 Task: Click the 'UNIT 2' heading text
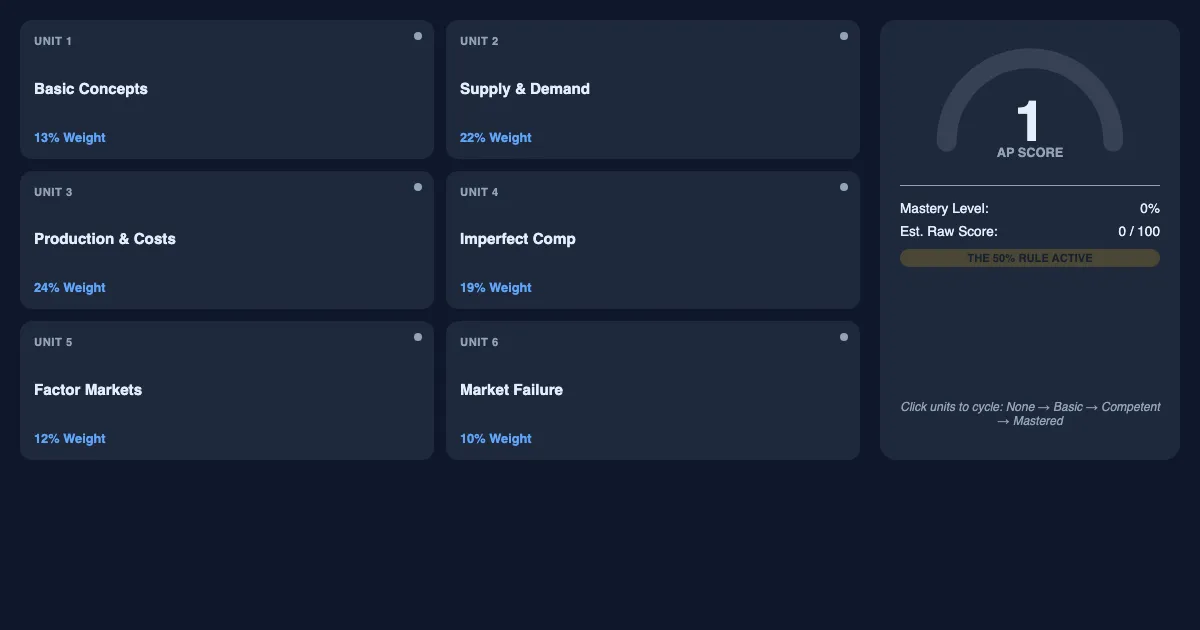pyautogui.click(x=479, y=41)
